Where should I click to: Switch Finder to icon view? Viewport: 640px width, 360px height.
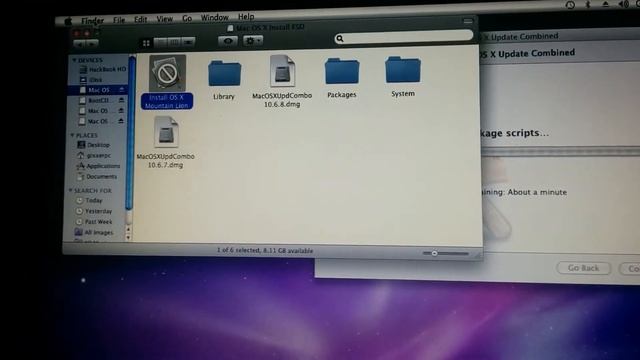146,43
